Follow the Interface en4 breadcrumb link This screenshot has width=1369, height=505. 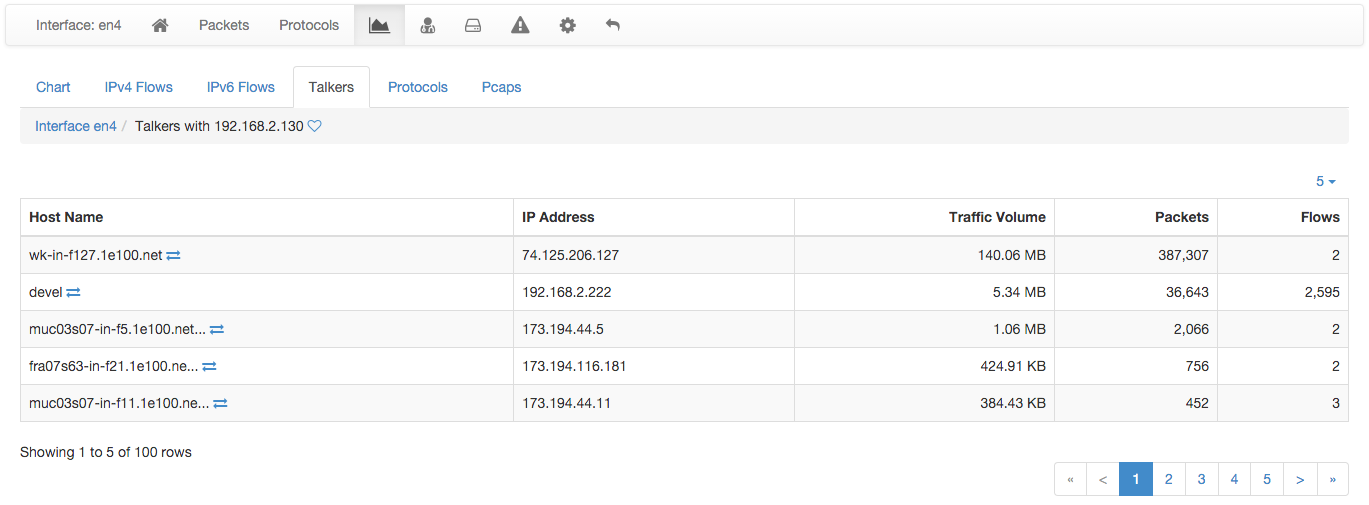(76, 126)
